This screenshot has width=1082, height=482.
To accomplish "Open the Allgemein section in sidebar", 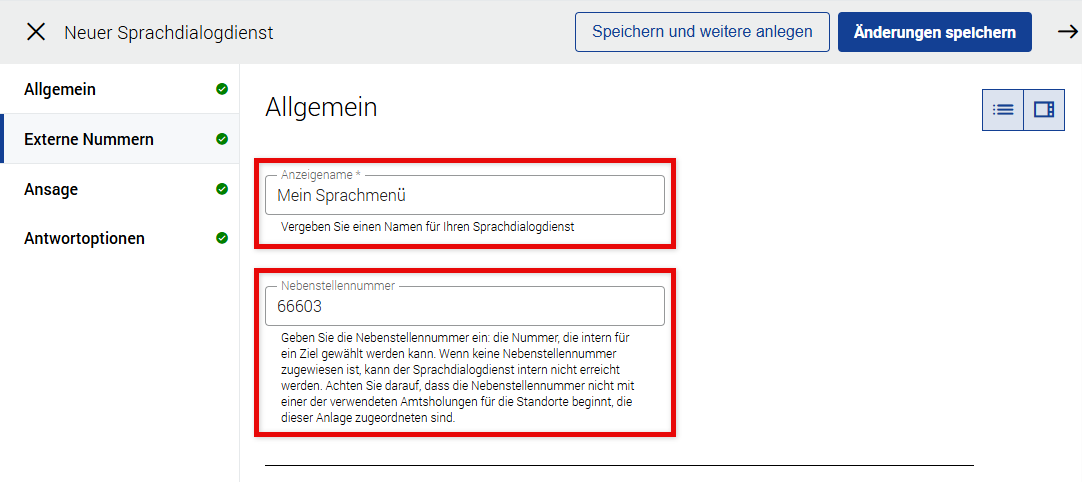I will [x=60, y=89].
